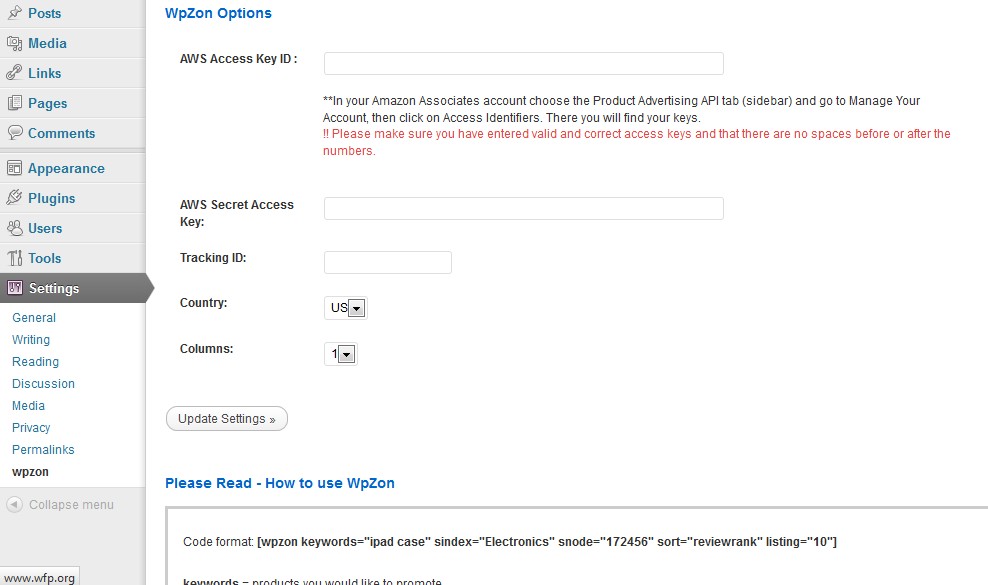Open the General settings submenu item
988x585 pixels.
click(34, 318)
